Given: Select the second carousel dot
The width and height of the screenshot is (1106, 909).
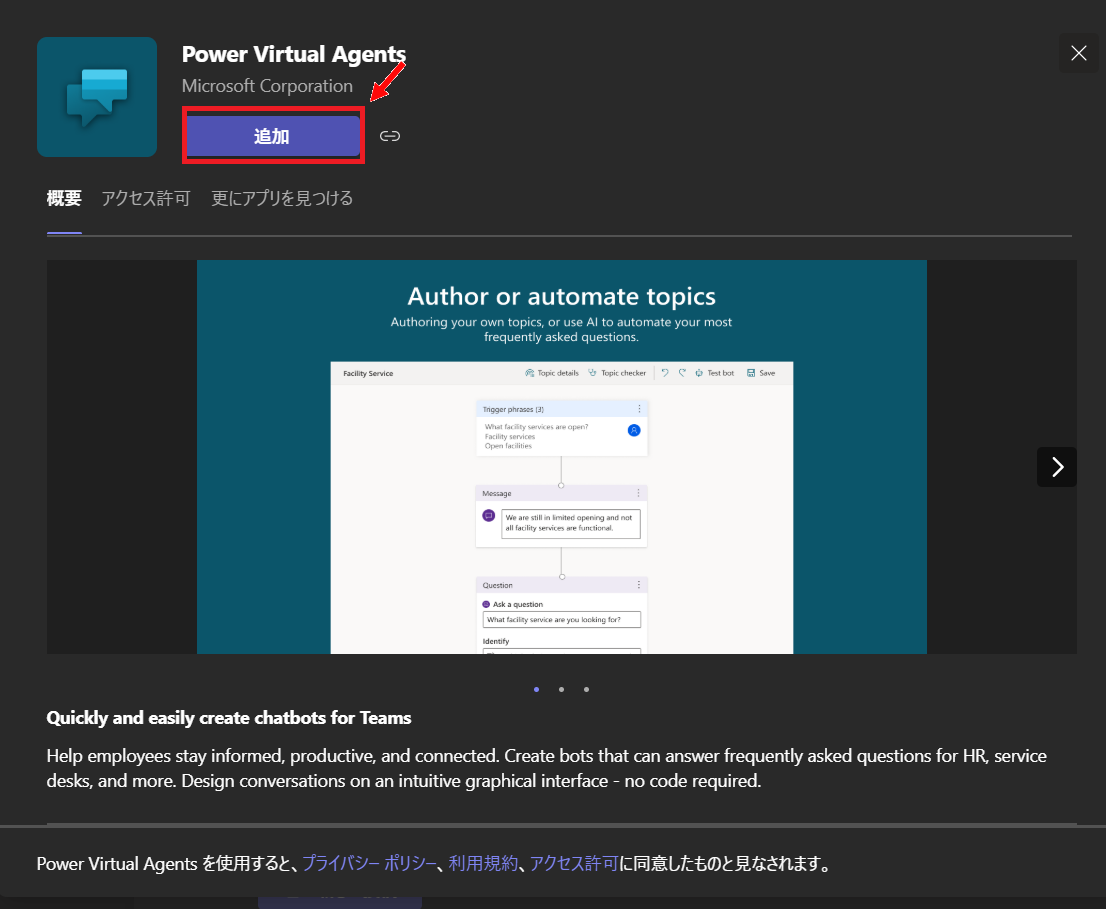Looking at the screenshot, I should click(x=561, y=689).
